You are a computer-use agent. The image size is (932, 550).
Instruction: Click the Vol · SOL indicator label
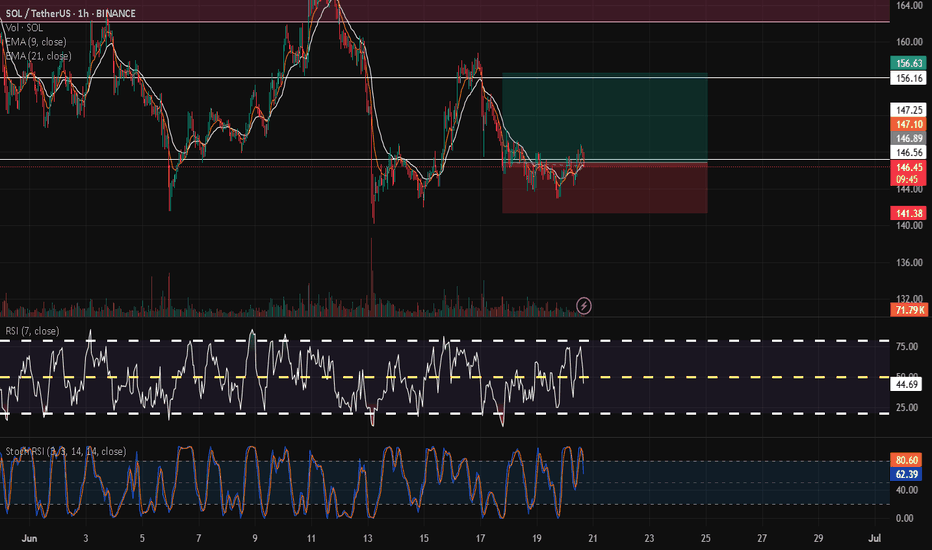pyautogui.click(x=24, y=28)
